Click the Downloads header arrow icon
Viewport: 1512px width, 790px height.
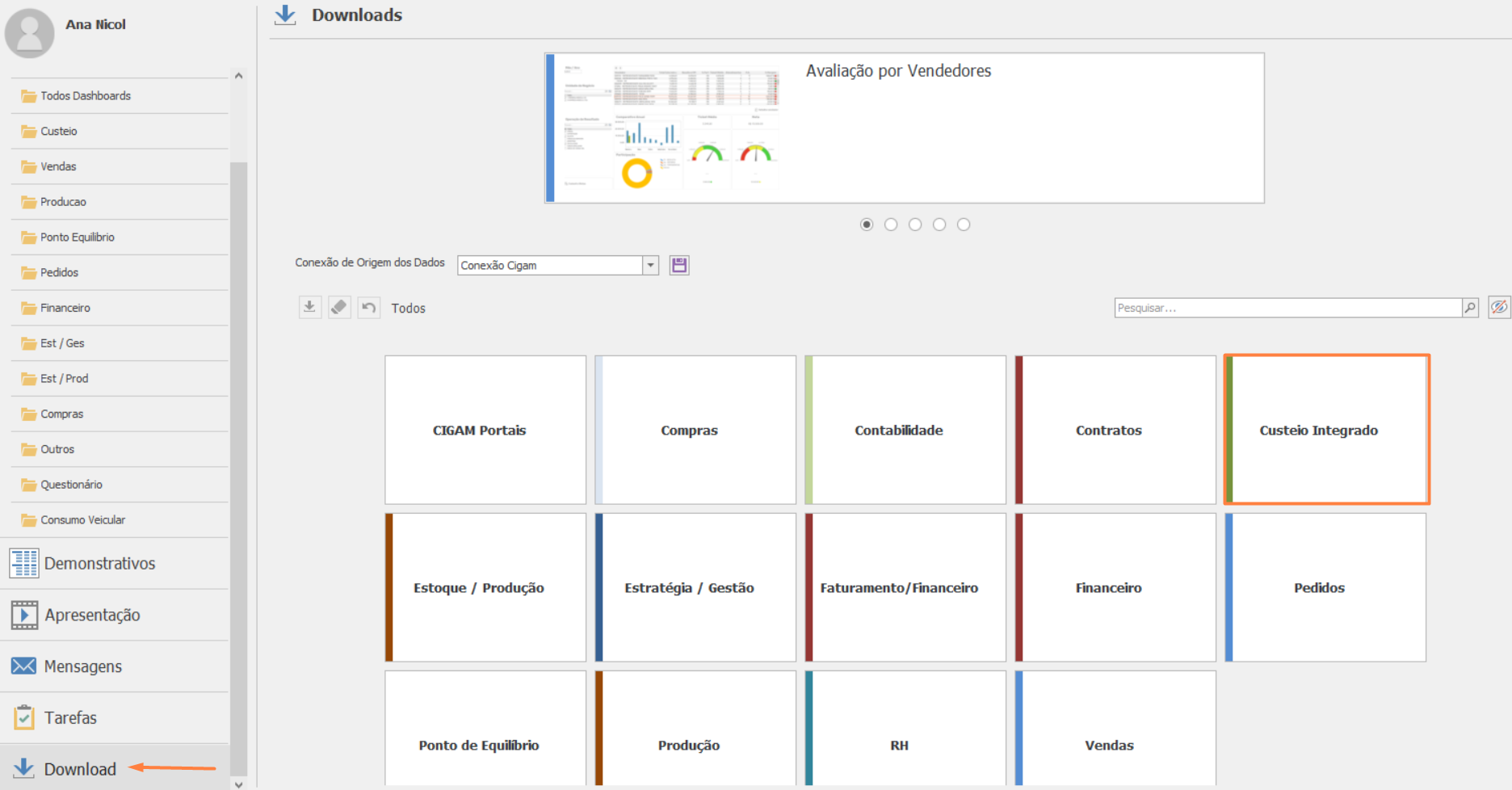285,15
